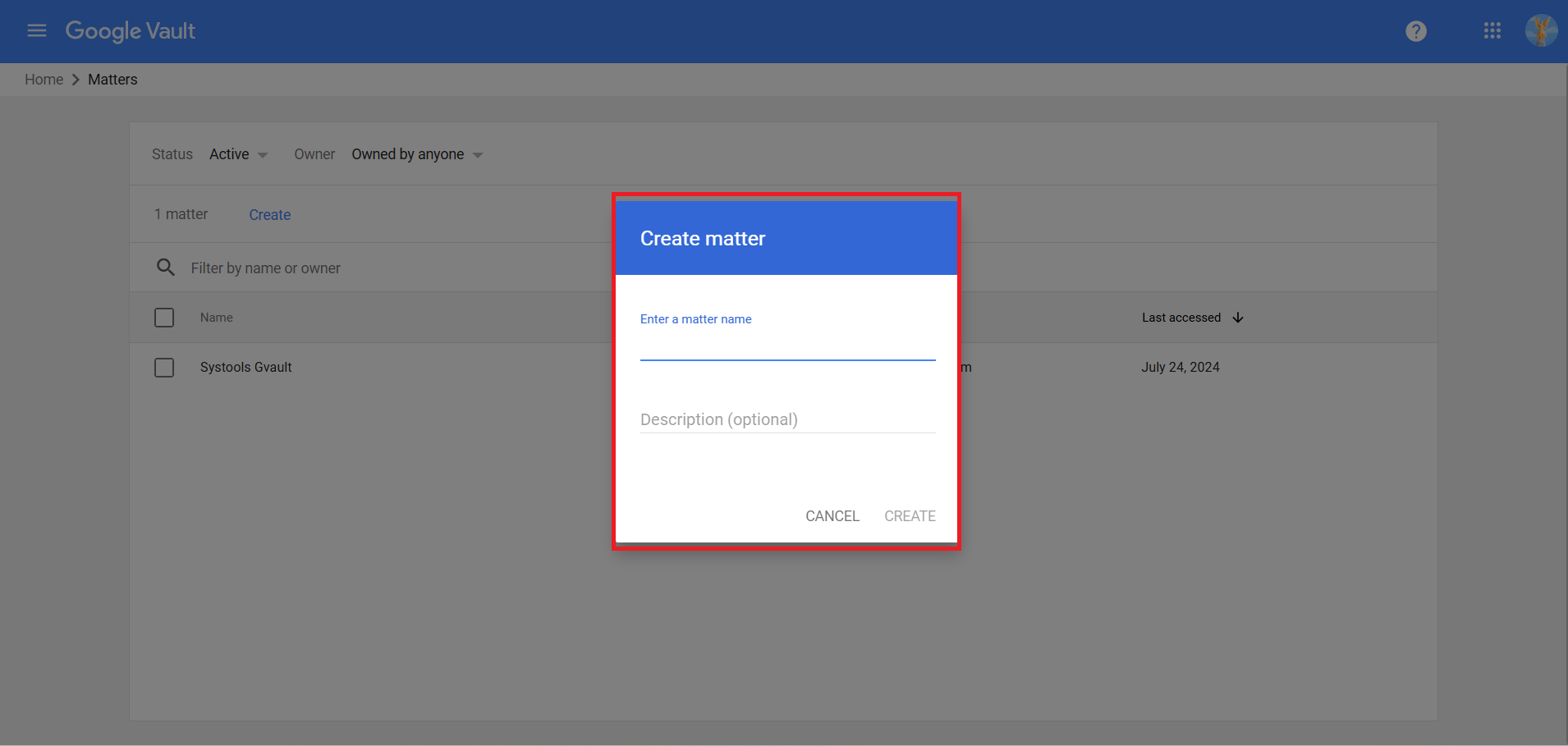
Task: Click the Matters breadcrumb
Action: pos(112,80)
